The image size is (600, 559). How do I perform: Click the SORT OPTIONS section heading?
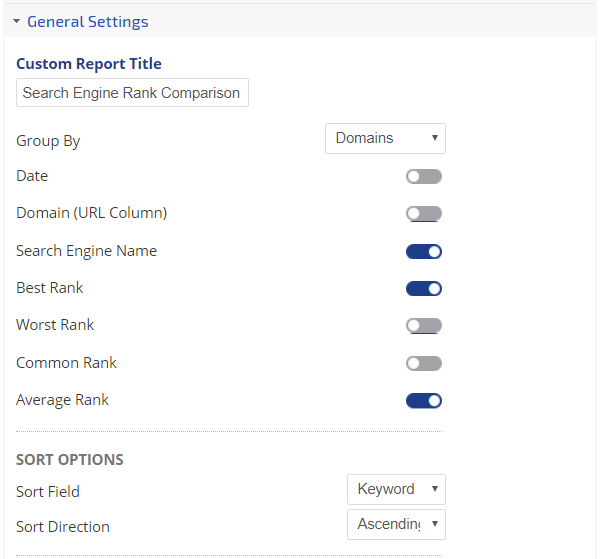pos(70,460)
